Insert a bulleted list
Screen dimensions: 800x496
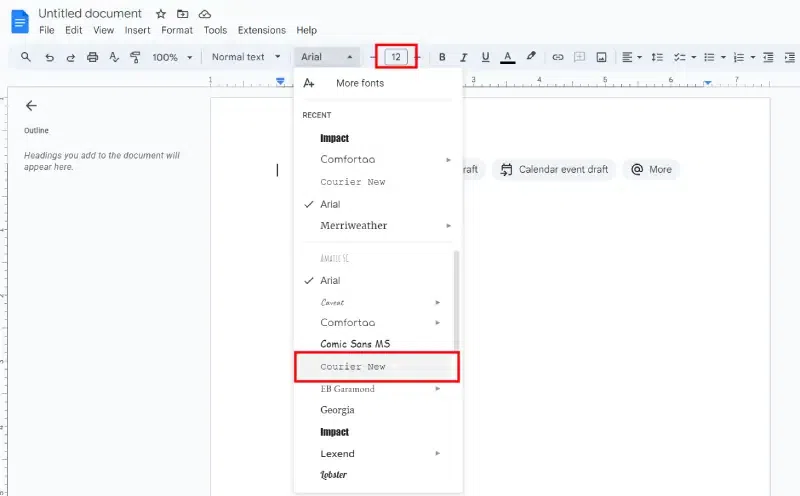click(709, 57)
